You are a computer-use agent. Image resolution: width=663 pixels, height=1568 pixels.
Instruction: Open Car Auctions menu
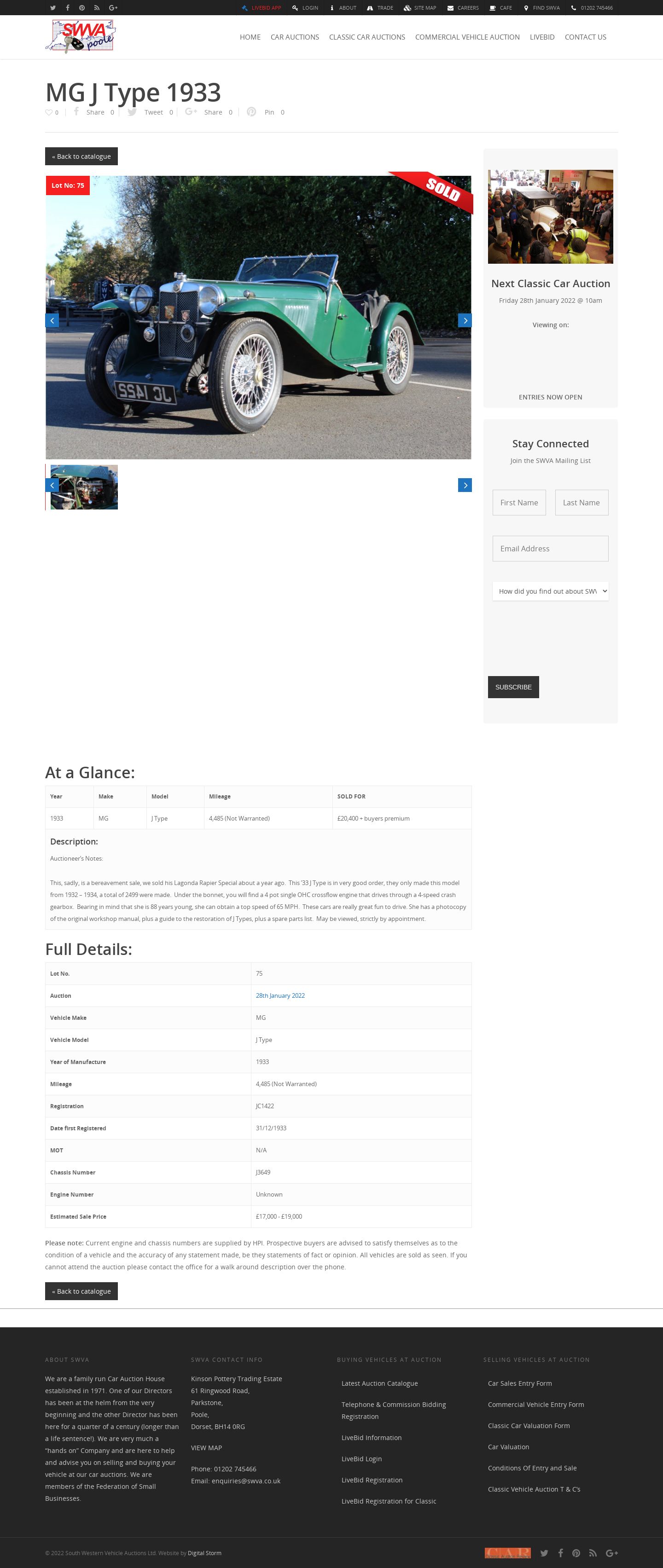295,37
